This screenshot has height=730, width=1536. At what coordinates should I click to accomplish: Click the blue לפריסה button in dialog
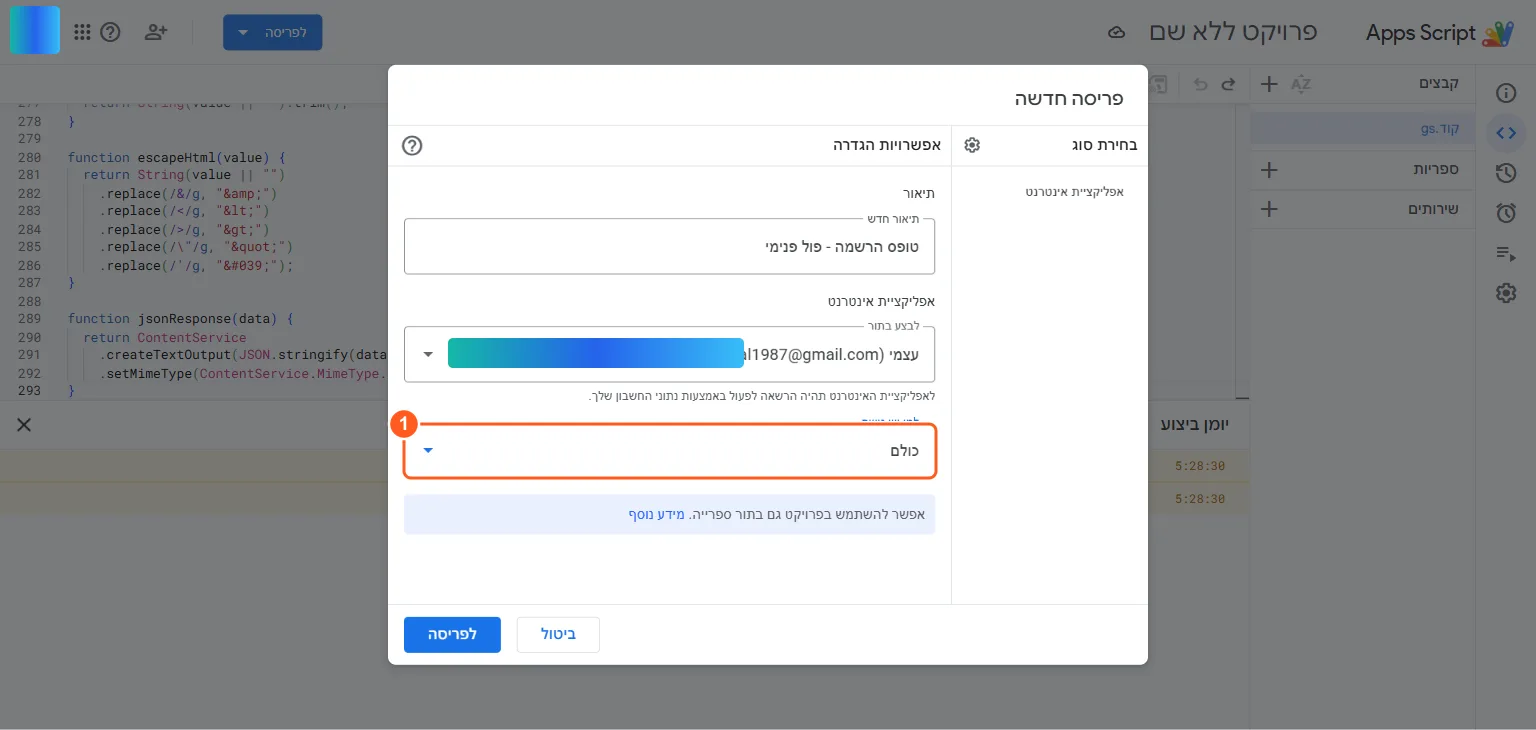click(x=452, y=634)
